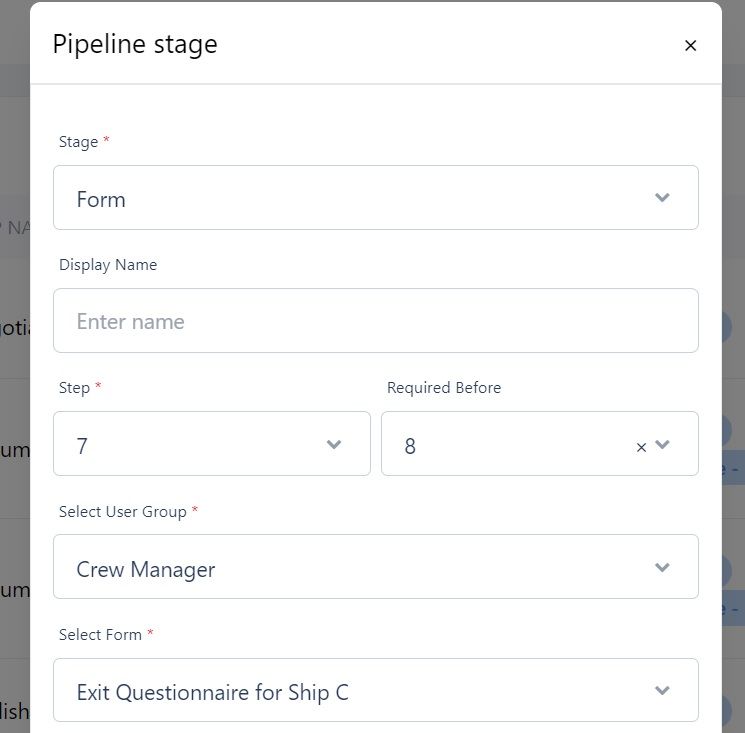This screenshot has width=745, height=733.
Task: Click the Required Before label
Action: click(444, 388)
